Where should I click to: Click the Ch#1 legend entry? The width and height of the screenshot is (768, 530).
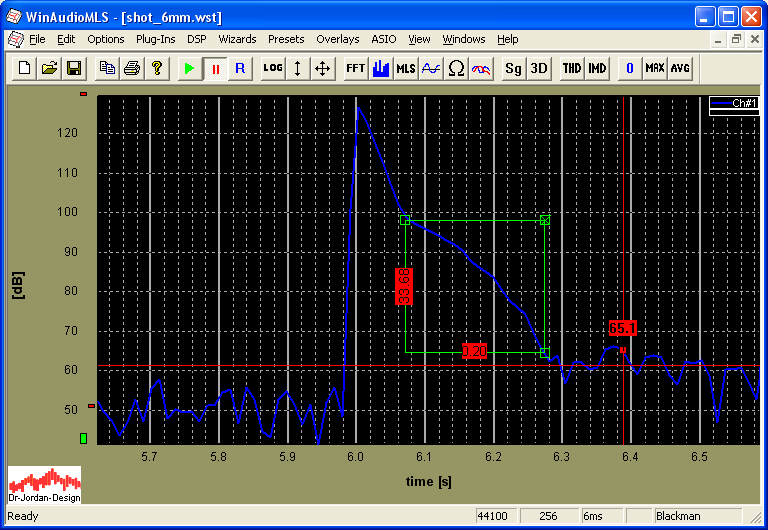[x=734, y=103]
